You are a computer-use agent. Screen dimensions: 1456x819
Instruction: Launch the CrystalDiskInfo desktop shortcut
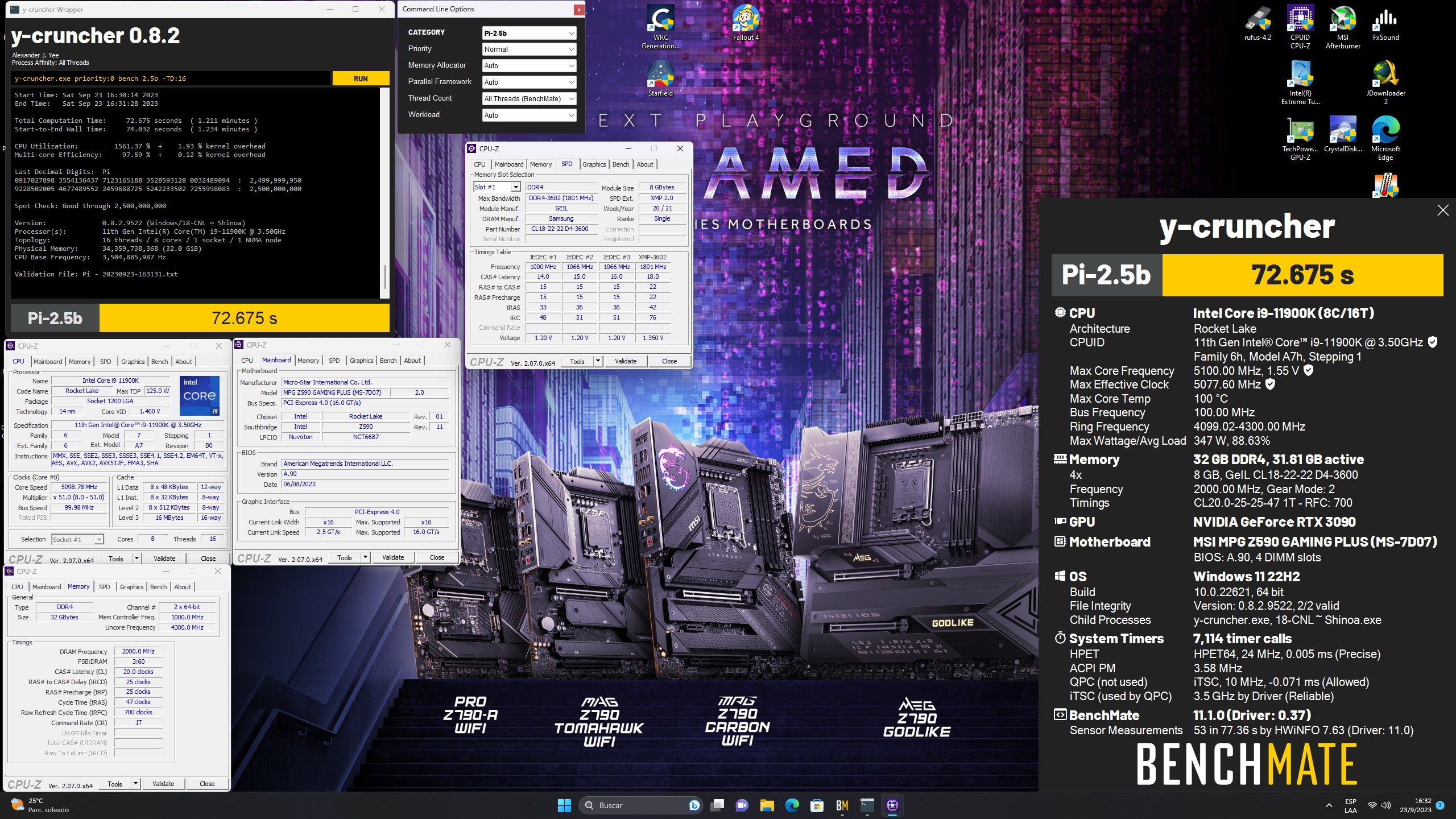1343,134
